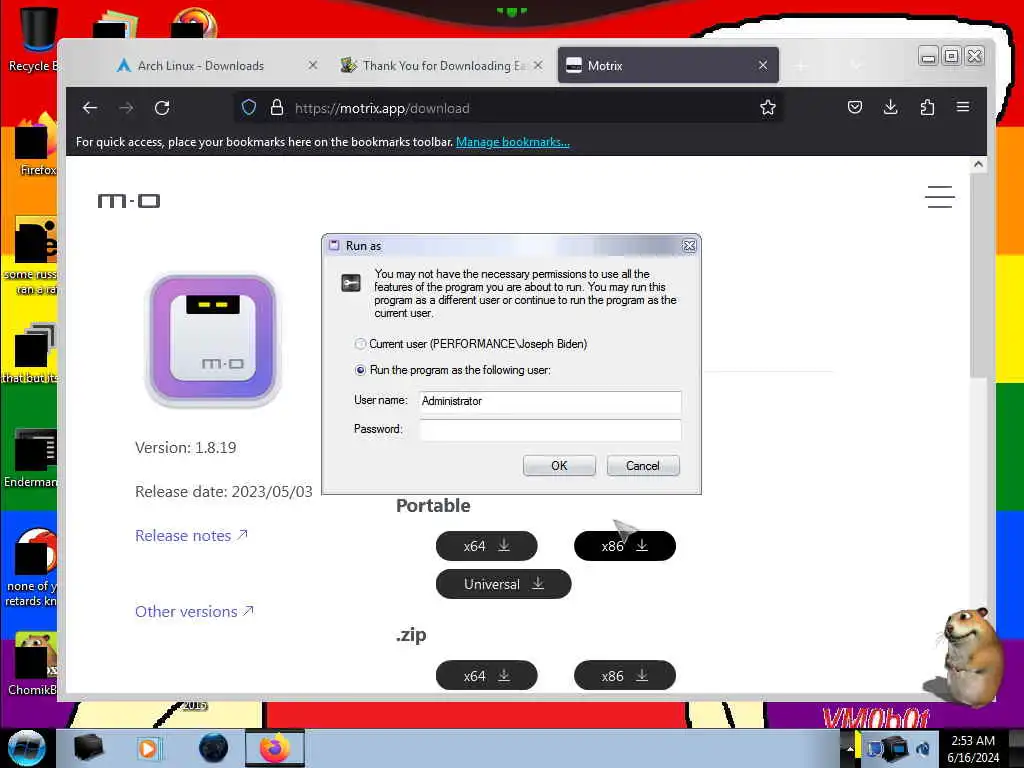
Task: Click the Motrix m-o logo in header
Action: (129, 200)
